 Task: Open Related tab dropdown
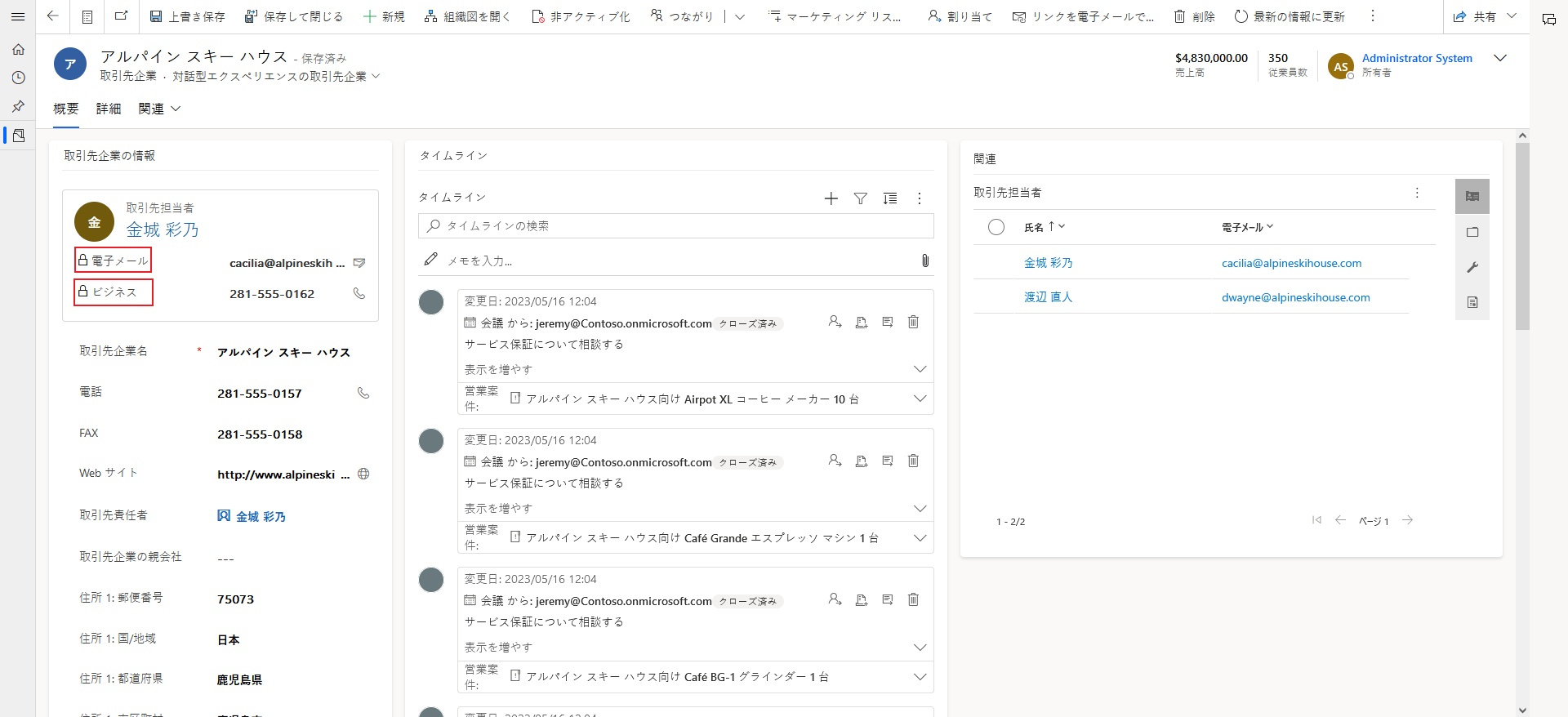[x=159, y=109]
